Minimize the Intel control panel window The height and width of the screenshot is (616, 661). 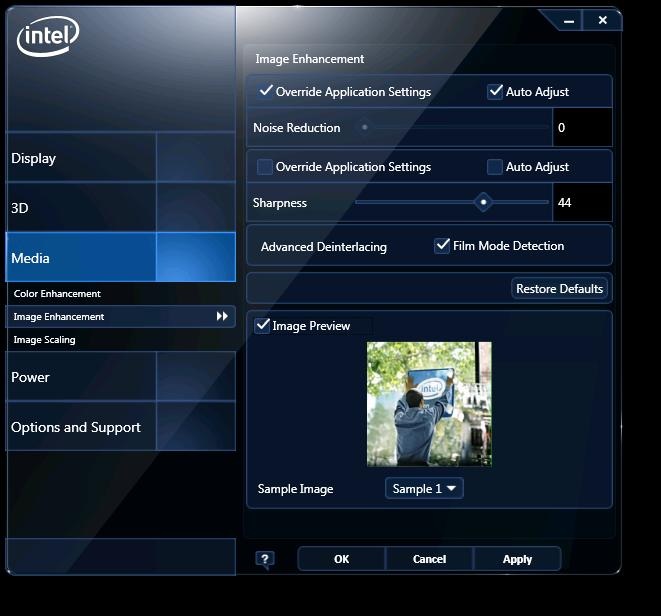tap(569, 21)
